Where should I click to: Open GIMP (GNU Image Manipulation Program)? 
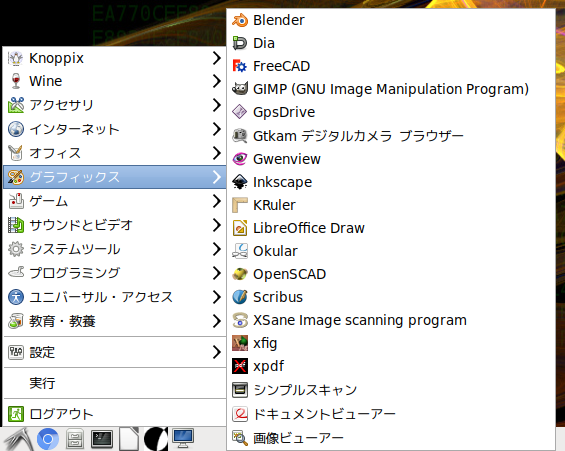coord(391,89)
